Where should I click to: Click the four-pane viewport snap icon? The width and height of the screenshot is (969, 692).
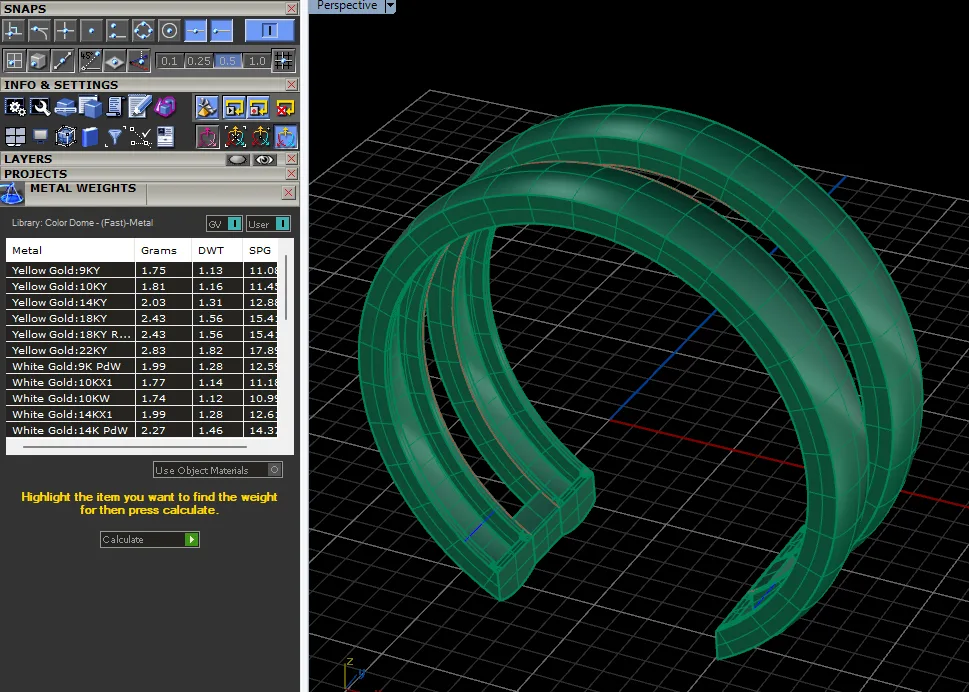click(x=14, y=61)
